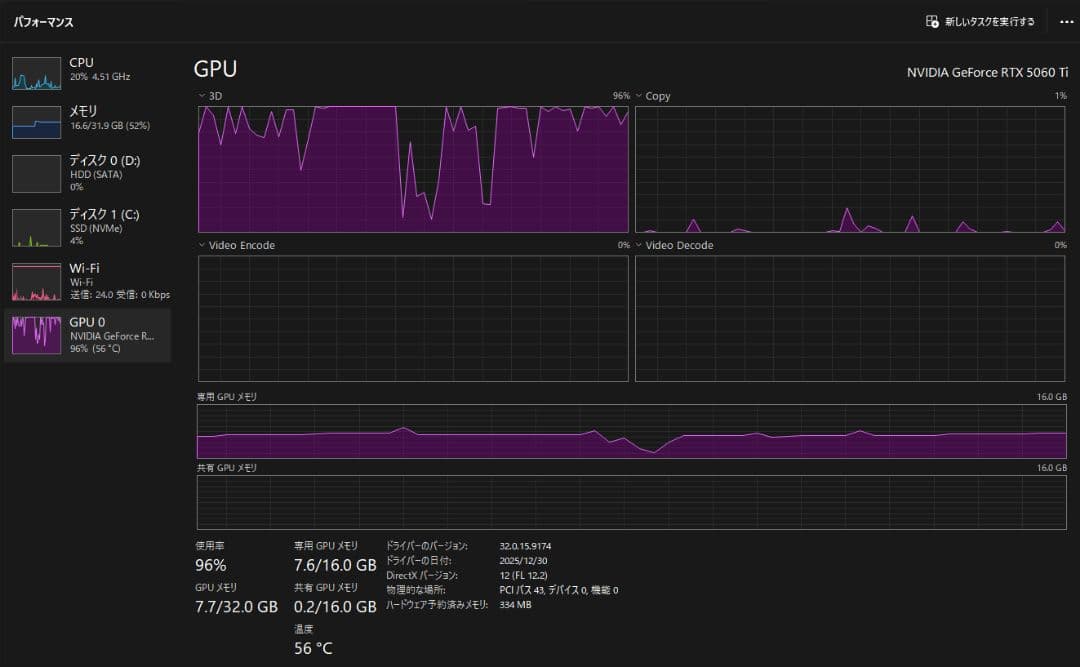Click the empty Video Decode graph

coord(850,318)
